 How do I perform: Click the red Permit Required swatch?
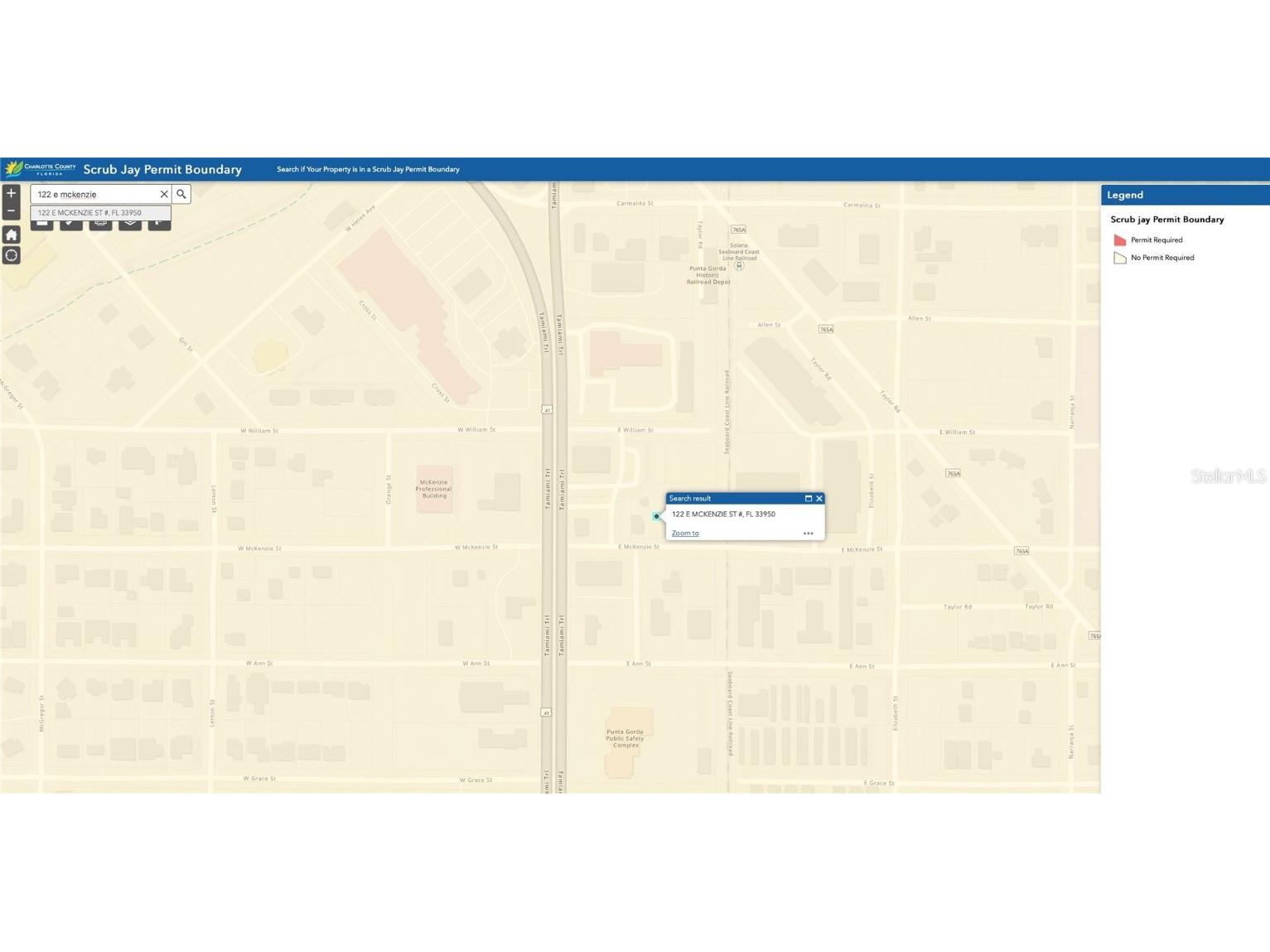click(1120, 240)
